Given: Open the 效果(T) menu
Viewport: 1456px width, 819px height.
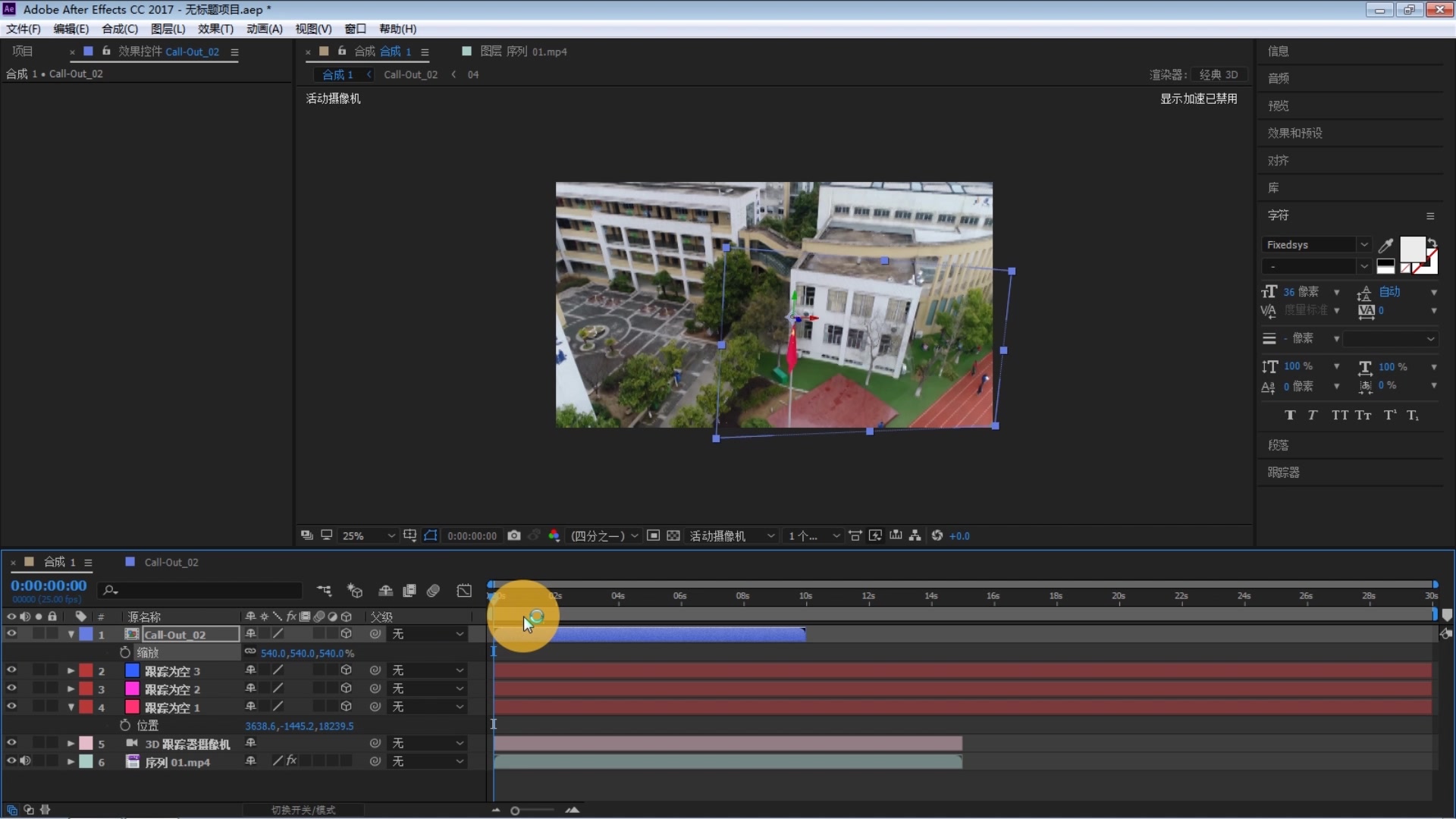Looking at the screenshot, I should [x=215, y=29].
